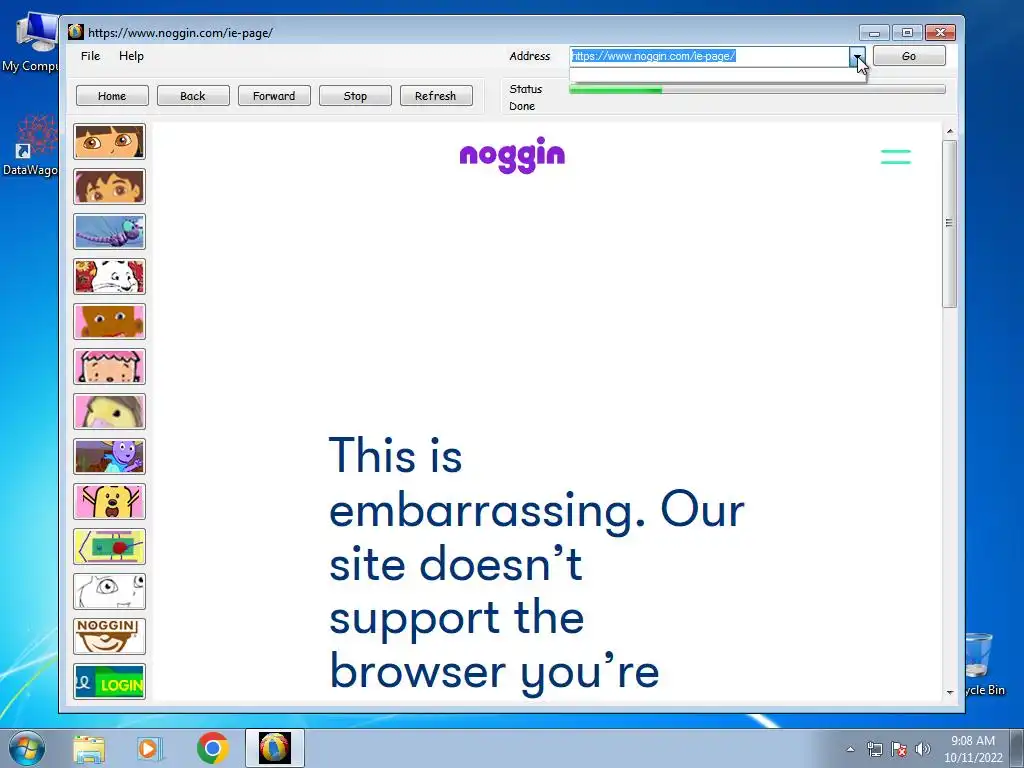Viewport: 1024px width, 768px height.
Task: Click the network tray icon
Action: tap(874, 749)
